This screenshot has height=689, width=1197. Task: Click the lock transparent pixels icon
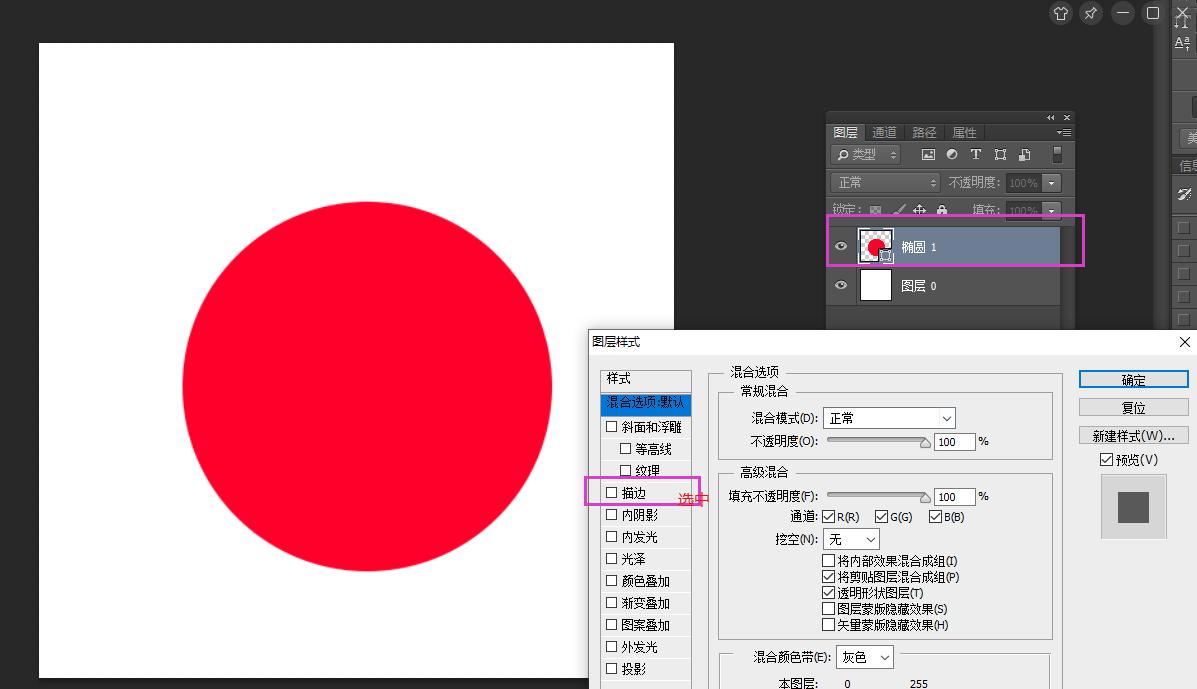tap(876, 210)
